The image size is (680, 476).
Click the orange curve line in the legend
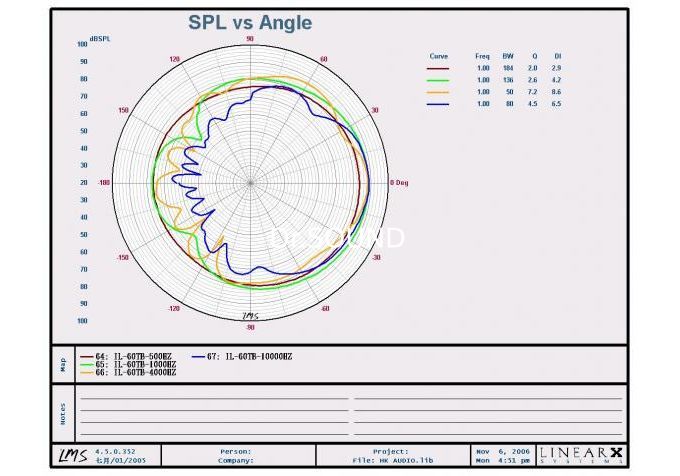point(438,92)
